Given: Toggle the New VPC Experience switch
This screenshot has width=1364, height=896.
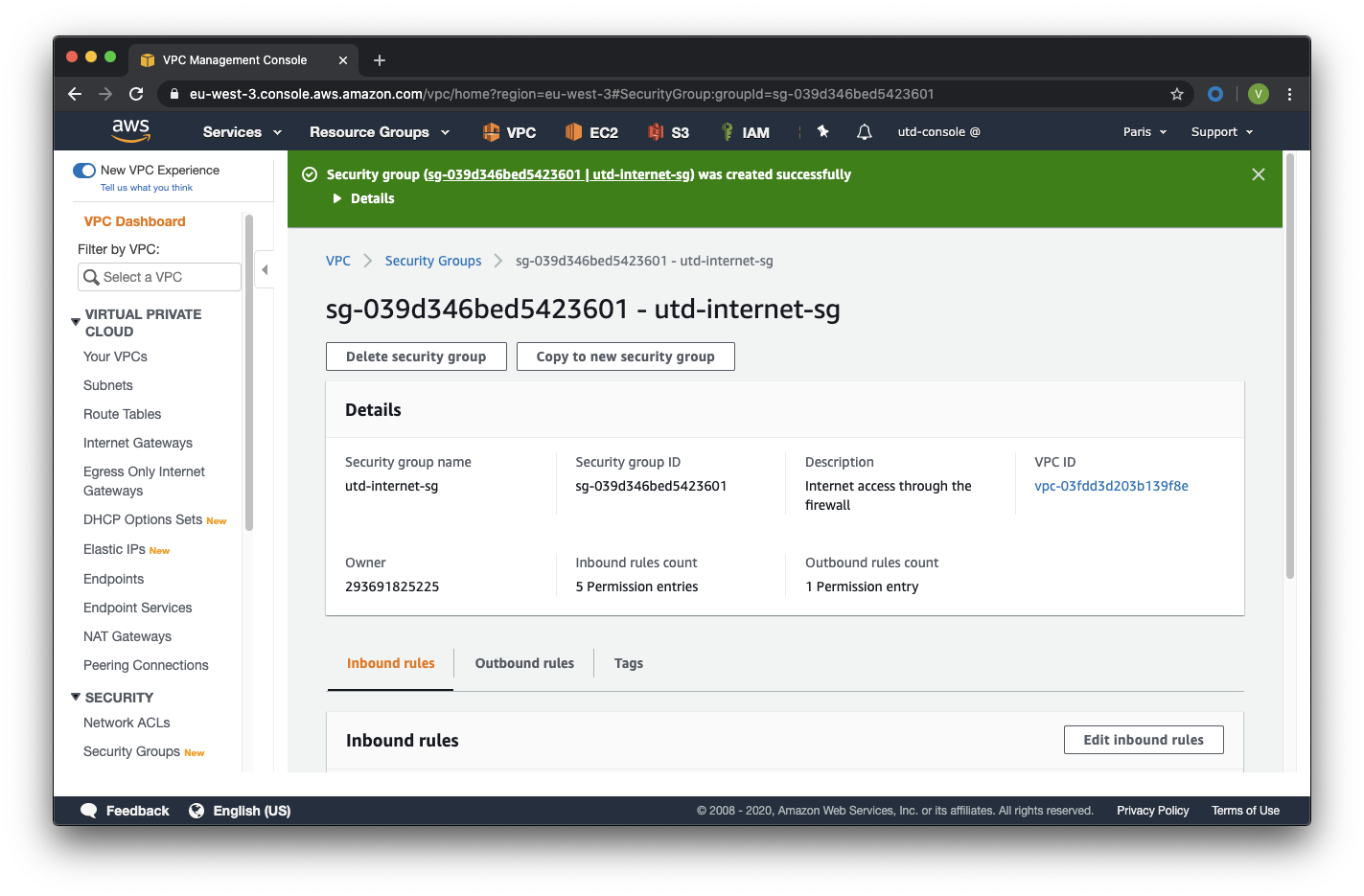Looking at the screenshot, I should pyautogui.click(x=84, y=171).
